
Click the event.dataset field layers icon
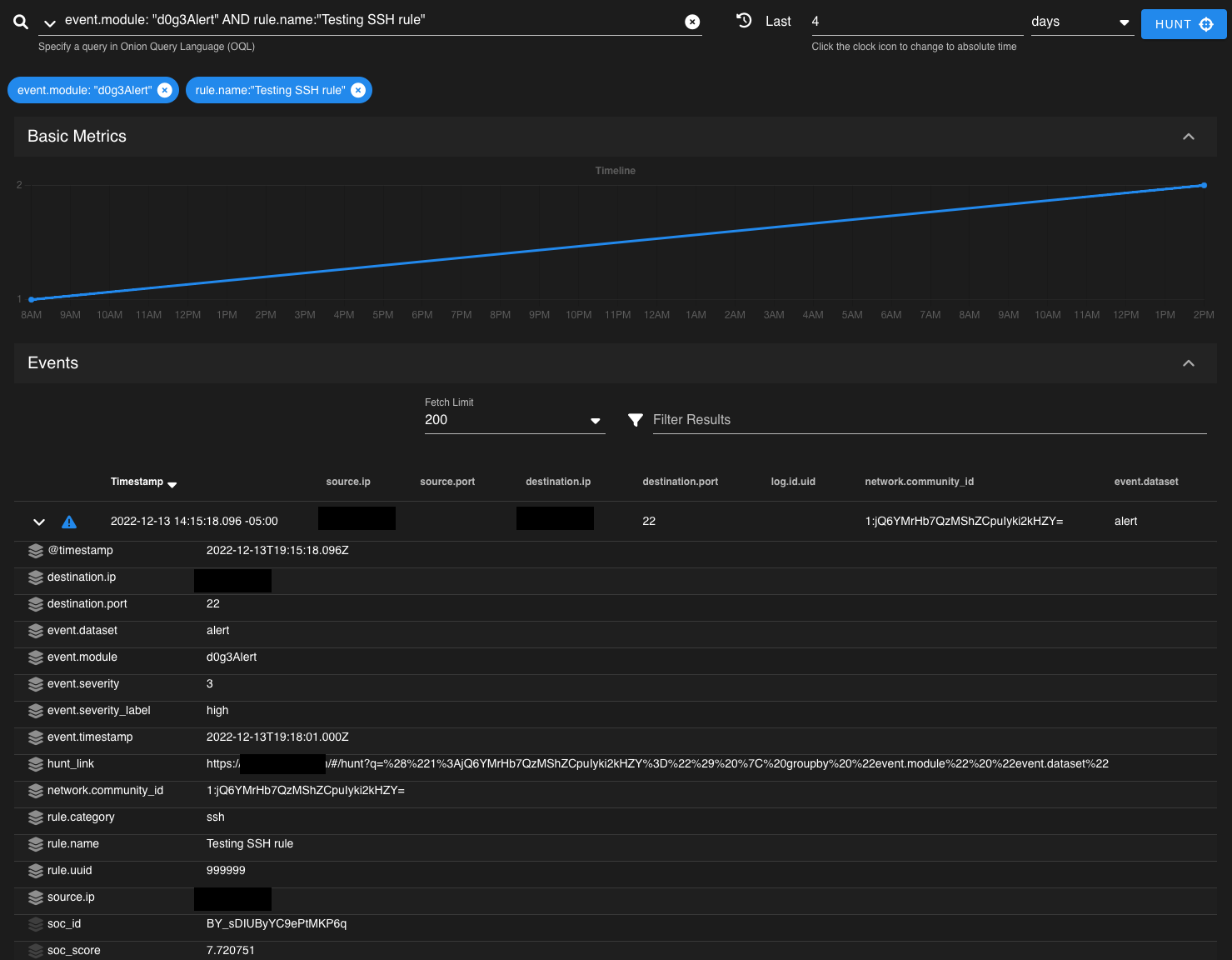(36, 631)
